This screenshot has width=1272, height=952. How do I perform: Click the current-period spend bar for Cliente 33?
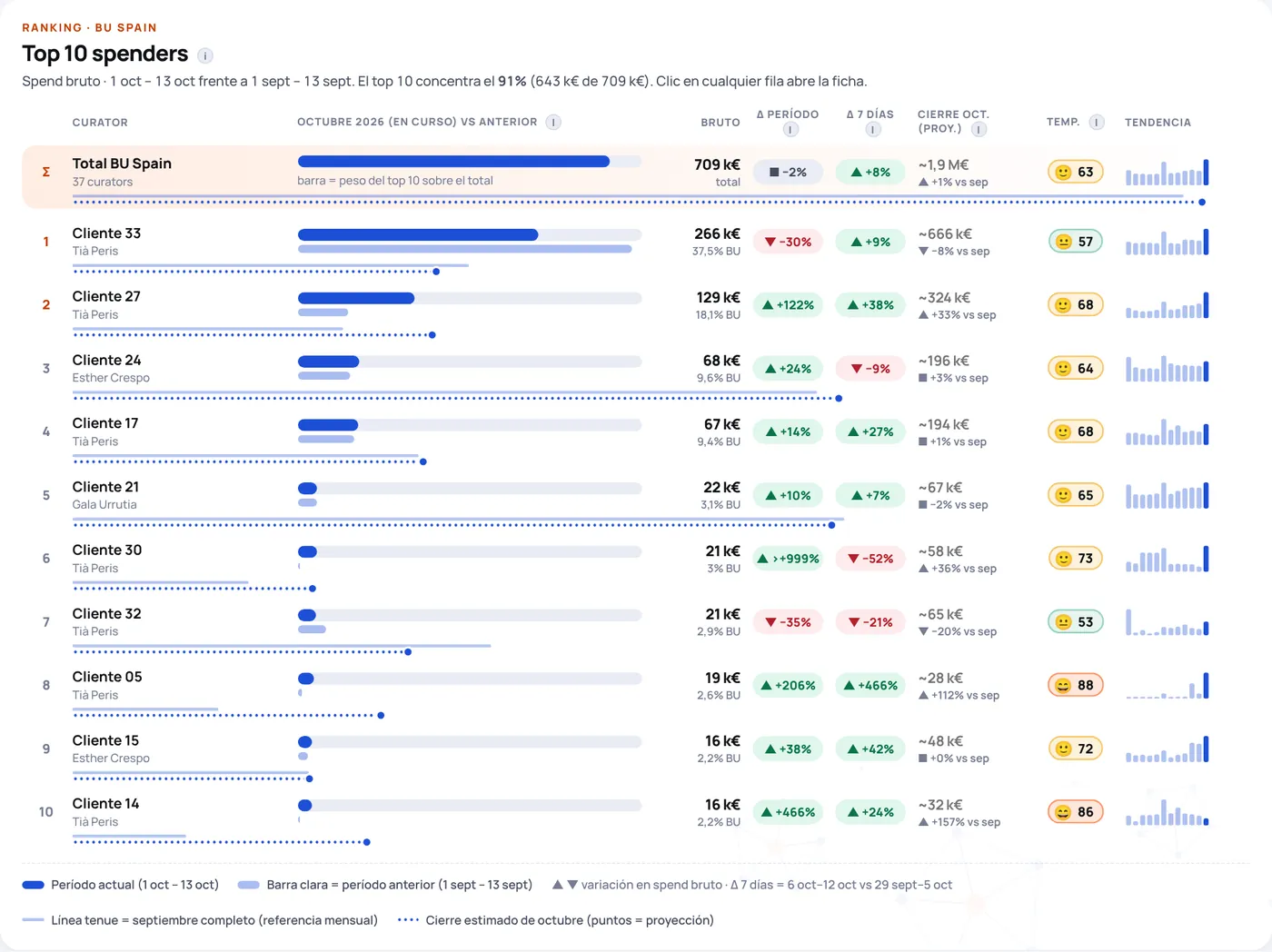[418, 234]
